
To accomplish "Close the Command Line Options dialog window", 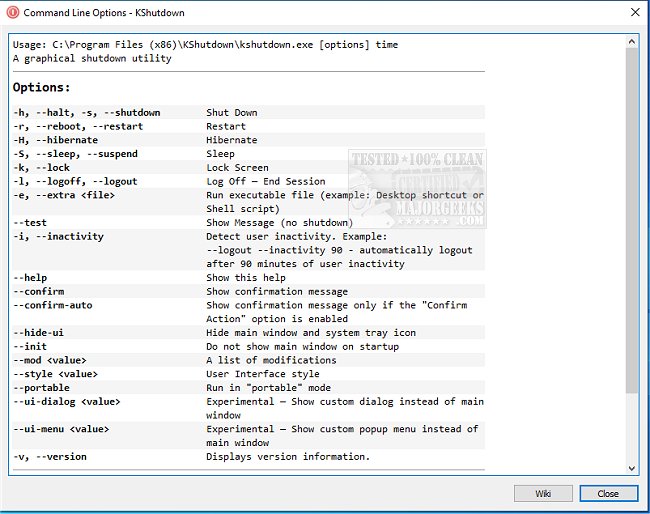I will pos(635,12).
